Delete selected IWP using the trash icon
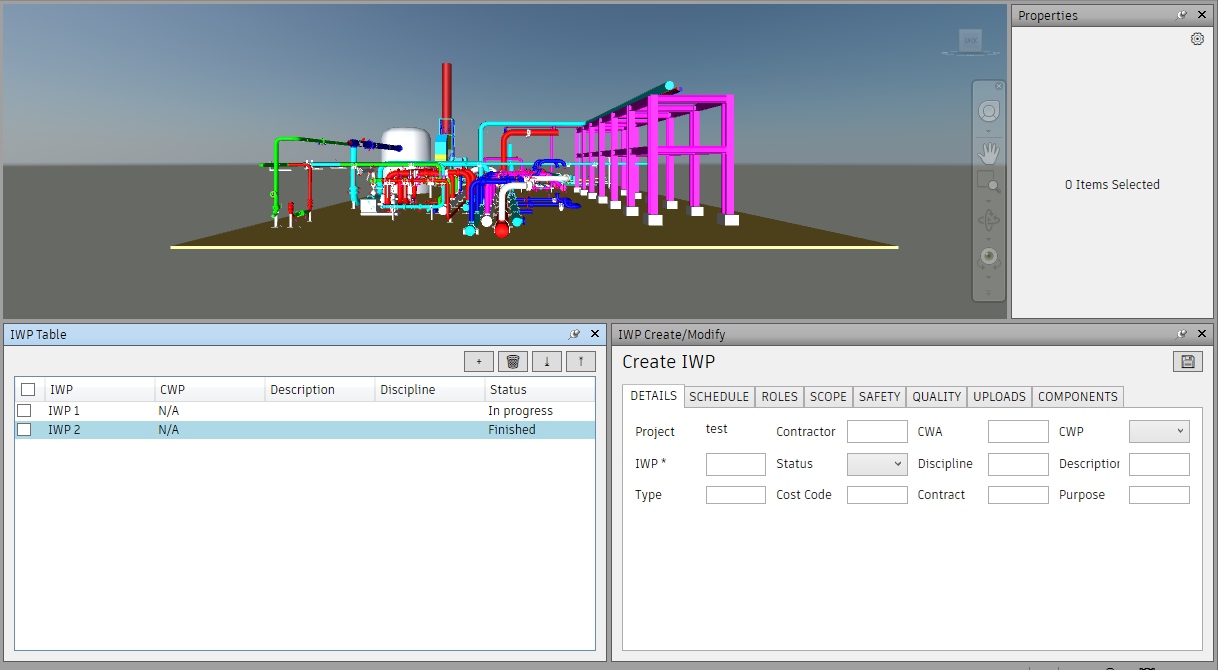The height and width of the screenshot is (670, 1218). coord(512,361)
